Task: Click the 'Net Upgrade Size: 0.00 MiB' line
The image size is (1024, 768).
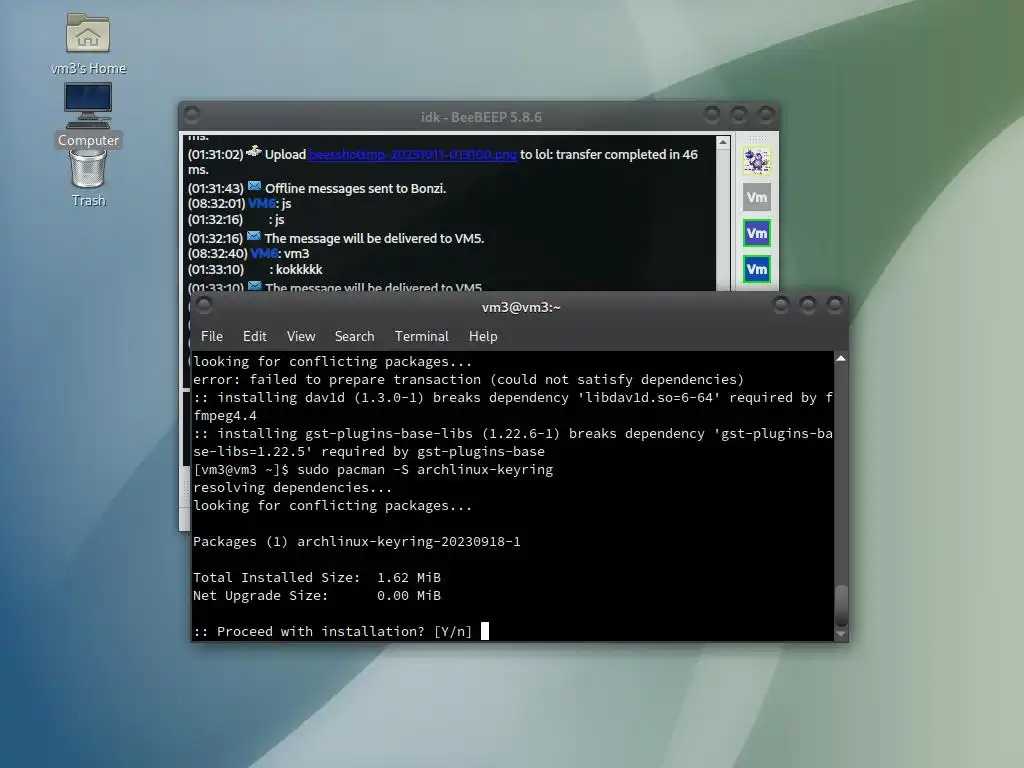Action: (x=317, y=596)
